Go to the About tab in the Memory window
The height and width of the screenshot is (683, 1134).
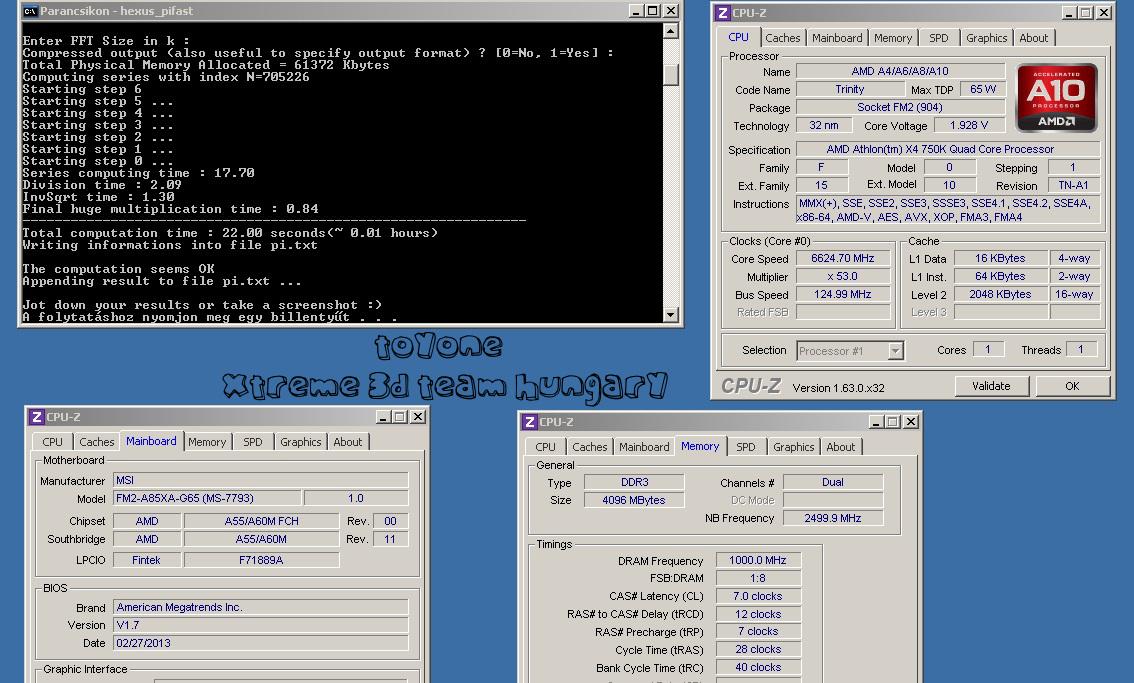click(840, 447)
